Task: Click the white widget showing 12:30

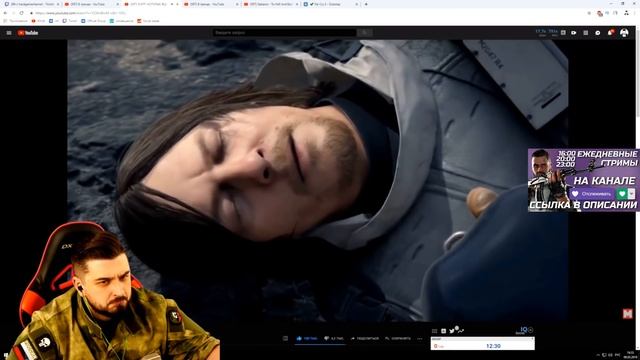Action: pos(482,344)
